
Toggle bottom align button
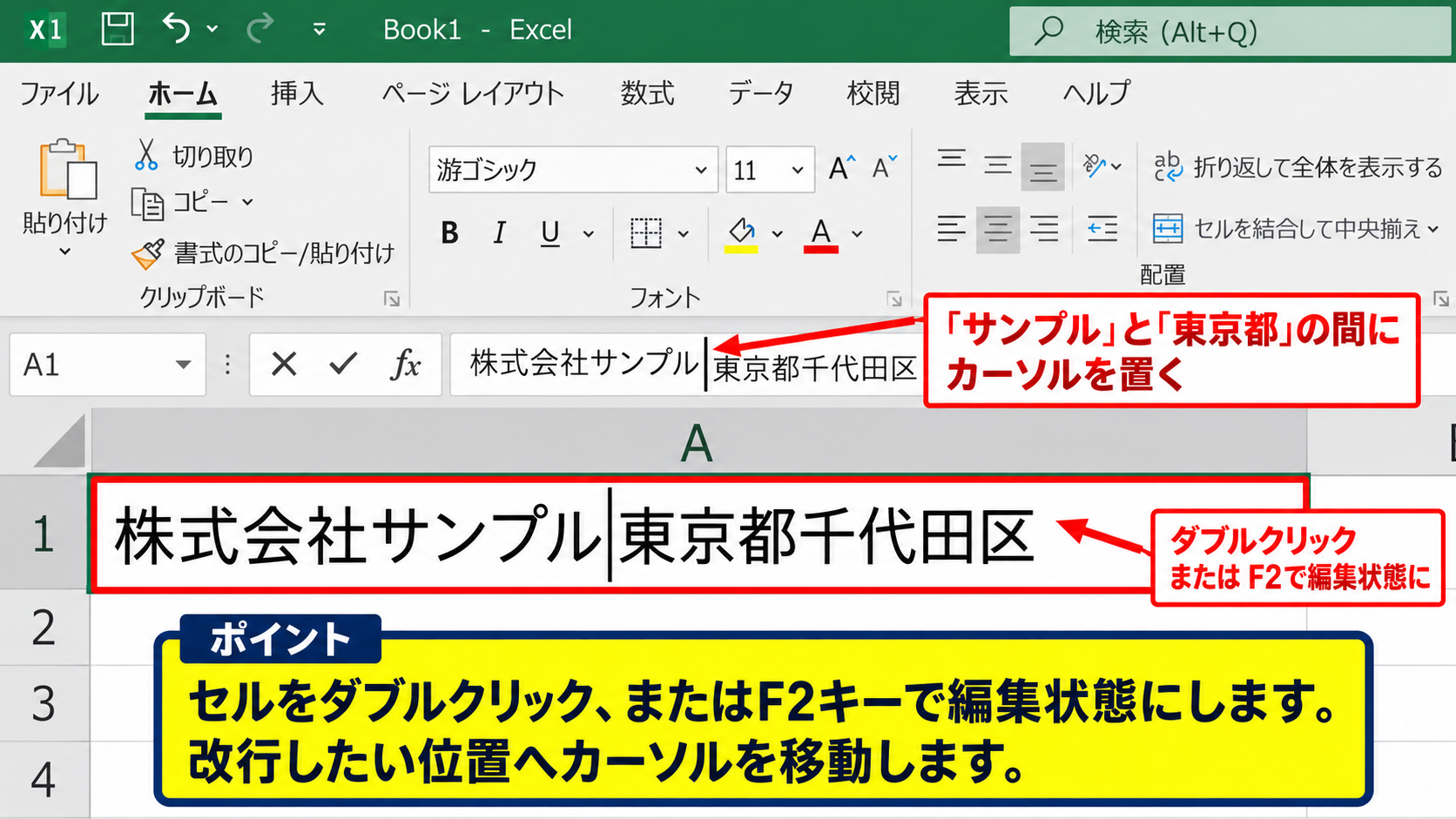[1042, 166]
